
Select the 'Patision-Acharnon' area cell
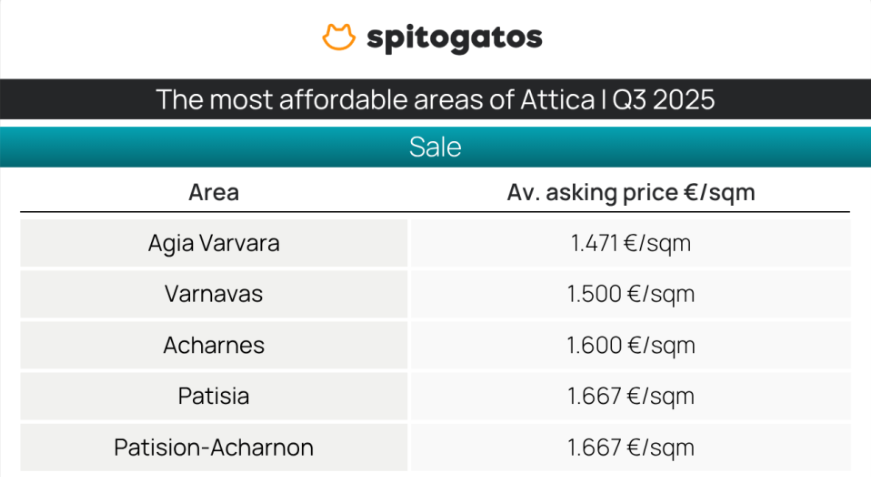(213, 447)
